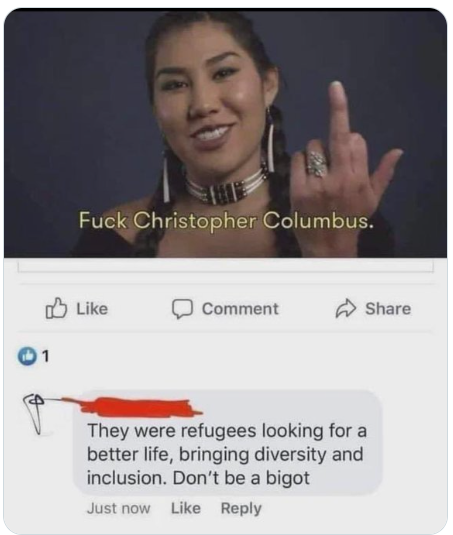Screen dimensions: 453x535
Task: Click the Christopher Columbus subtitle caption
Action: [x=226, y=220]
